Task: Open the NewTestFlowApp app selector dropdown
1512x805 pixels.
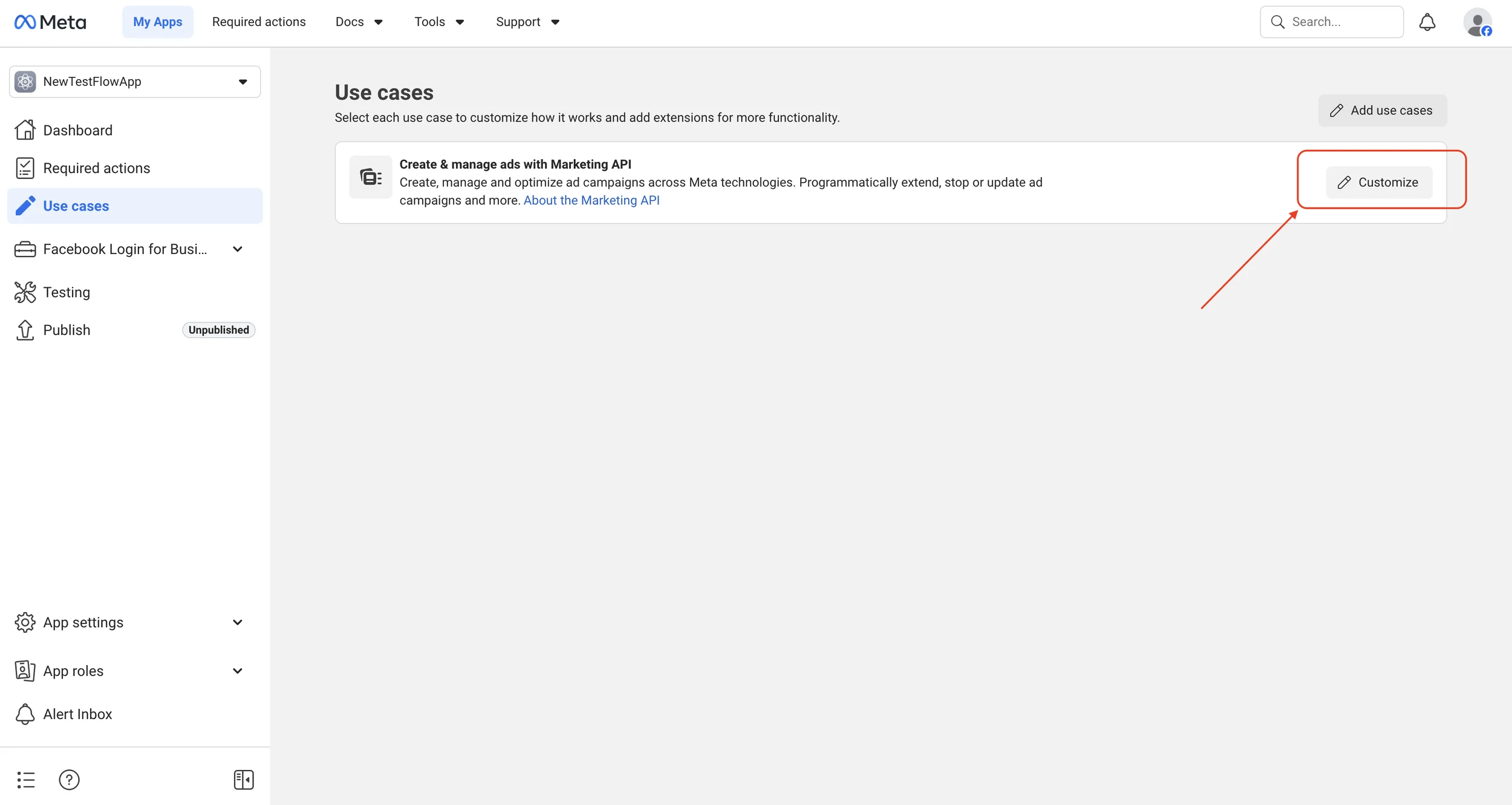Action: click(x=135, y=82)
